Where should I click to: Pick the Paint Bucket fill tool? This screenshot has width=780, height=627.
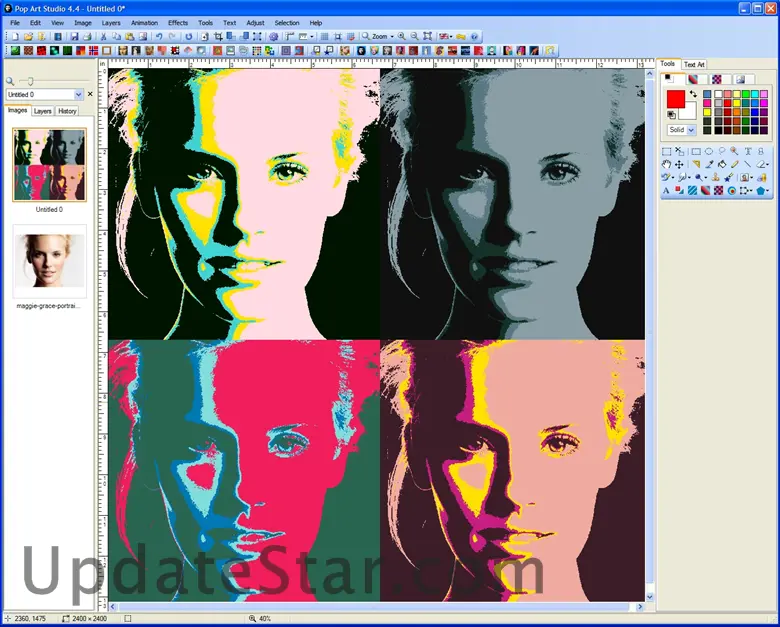point(721,164)
